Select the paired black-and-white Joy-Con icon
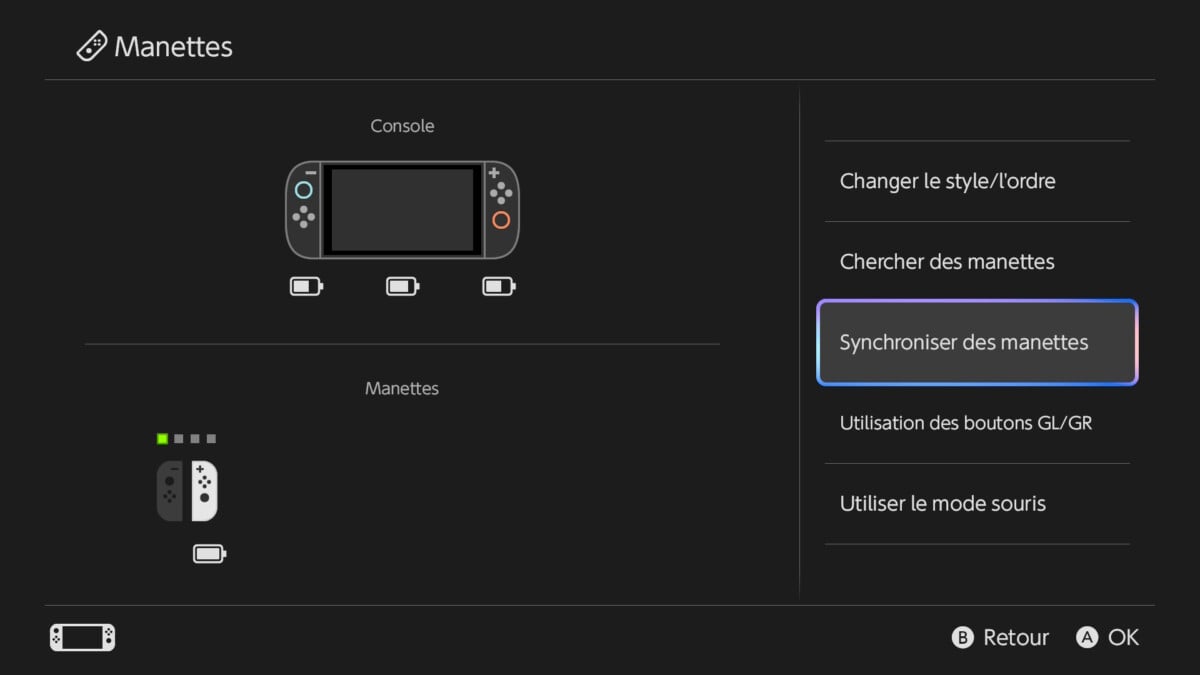 pyautogui.click(x=187, y=491)
